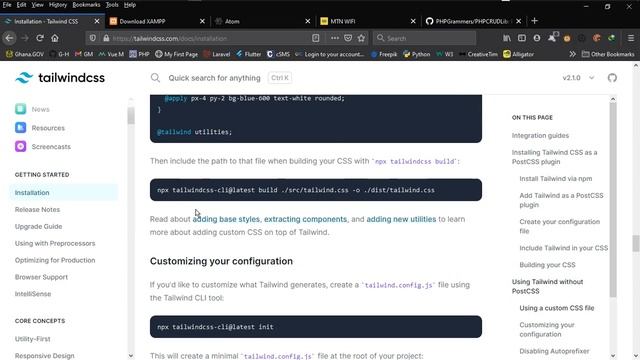Open Browser Support page
The width and height of the screenshot is (640, 360).
pos(41,277)
